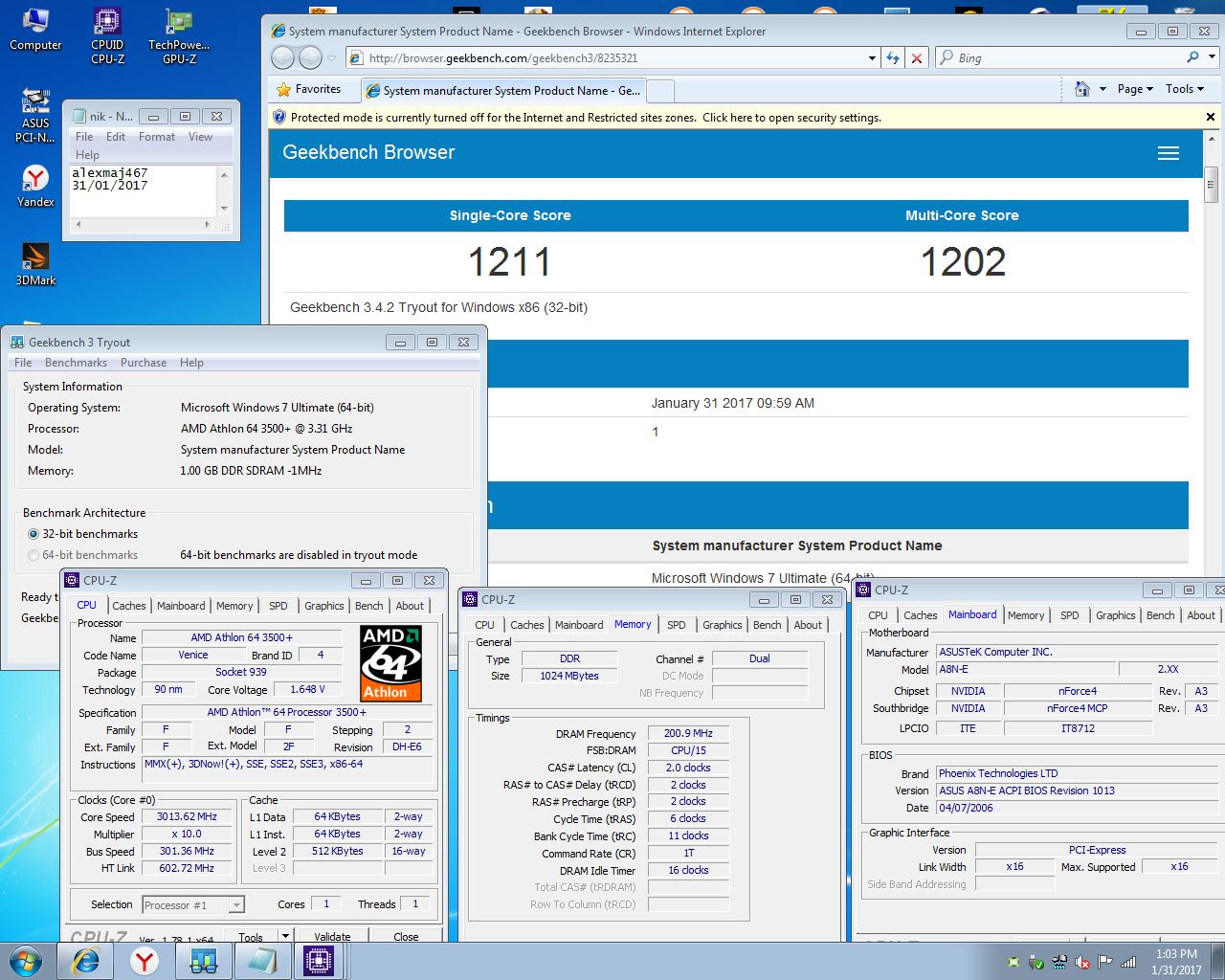
Task: Open the Notepad File menu
Action: click(84, 137)
